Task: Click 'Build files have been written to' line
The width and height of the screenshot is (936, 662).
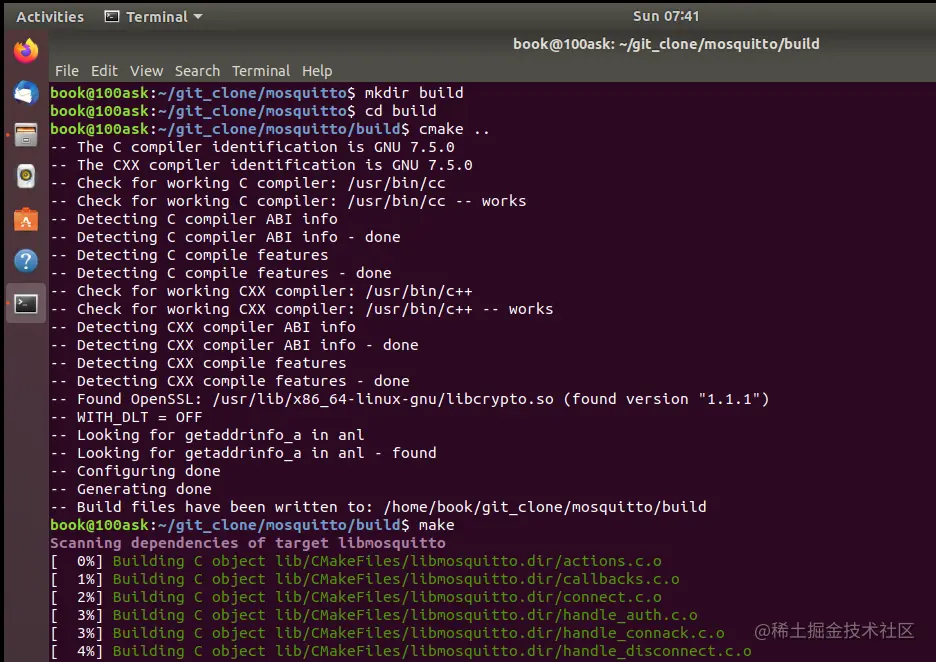Action: tap(378, 507)
